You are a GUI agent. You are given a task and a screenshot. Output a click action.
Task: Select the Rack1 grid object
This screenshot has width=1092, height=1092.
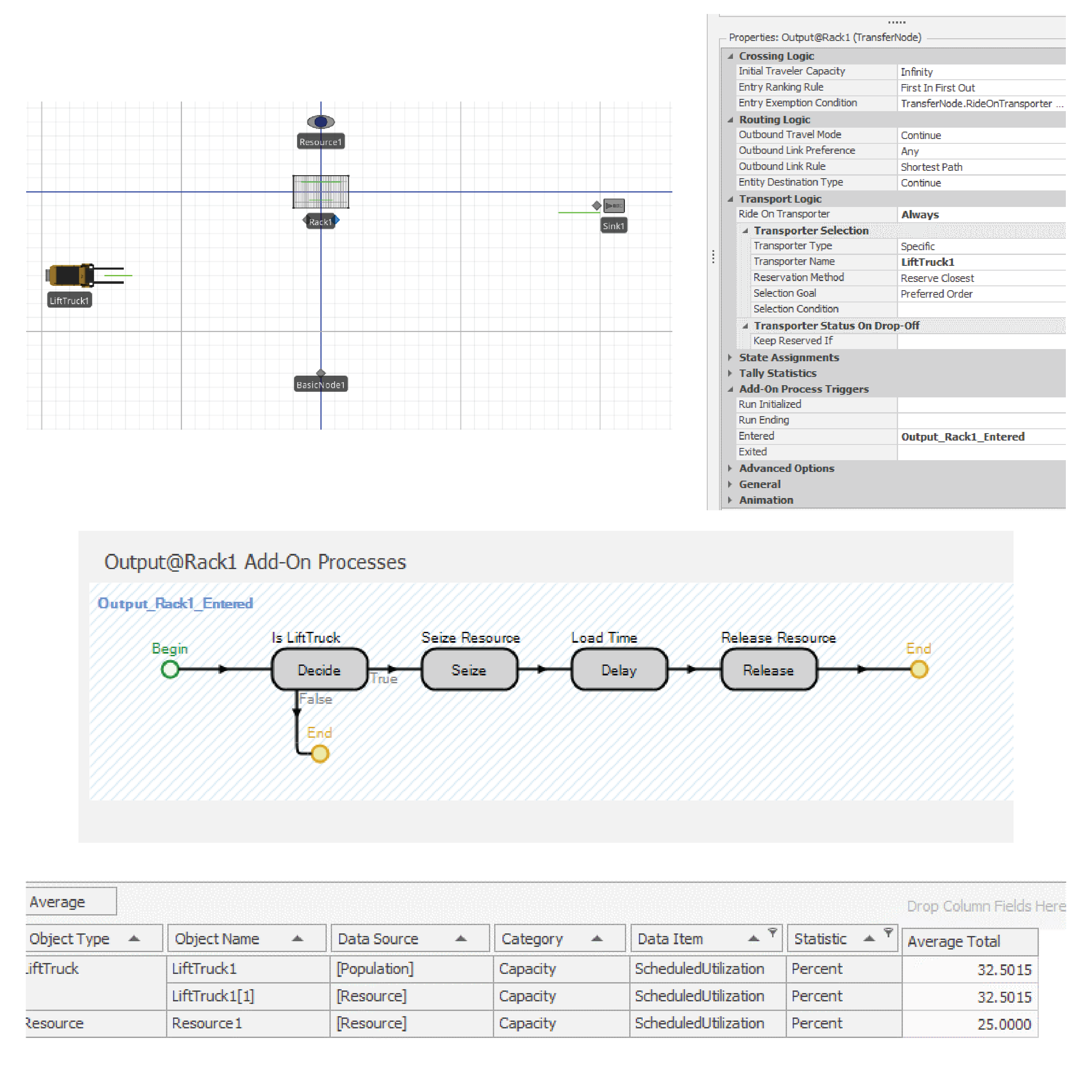tap(320, 192)
